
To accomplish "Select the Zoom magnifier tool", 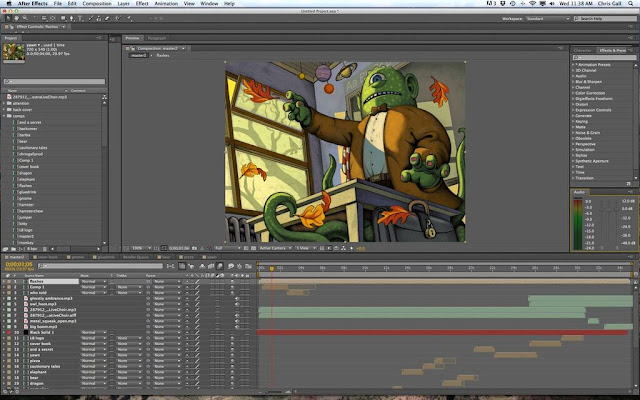I will [x=25, y=18].
